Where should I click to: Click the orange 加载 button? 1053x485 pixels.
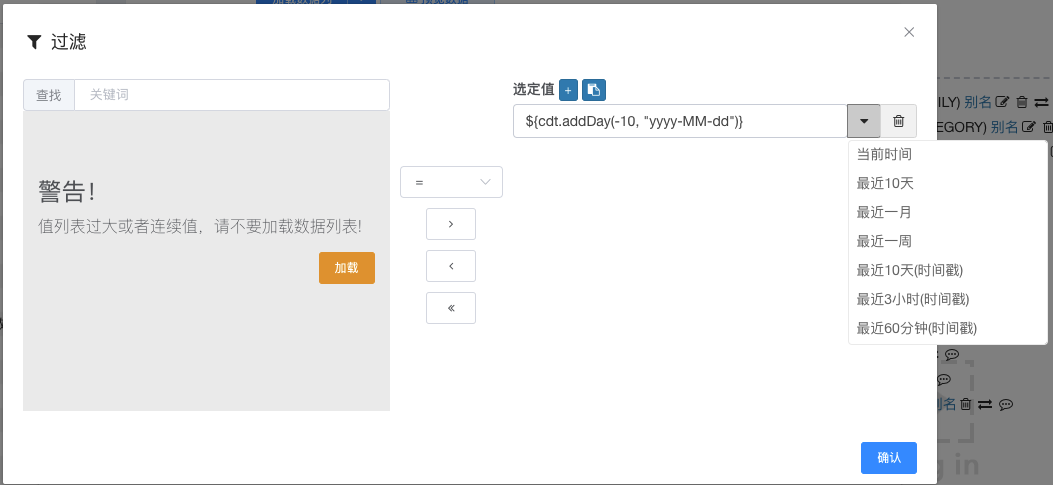click(x=347, y=268)
